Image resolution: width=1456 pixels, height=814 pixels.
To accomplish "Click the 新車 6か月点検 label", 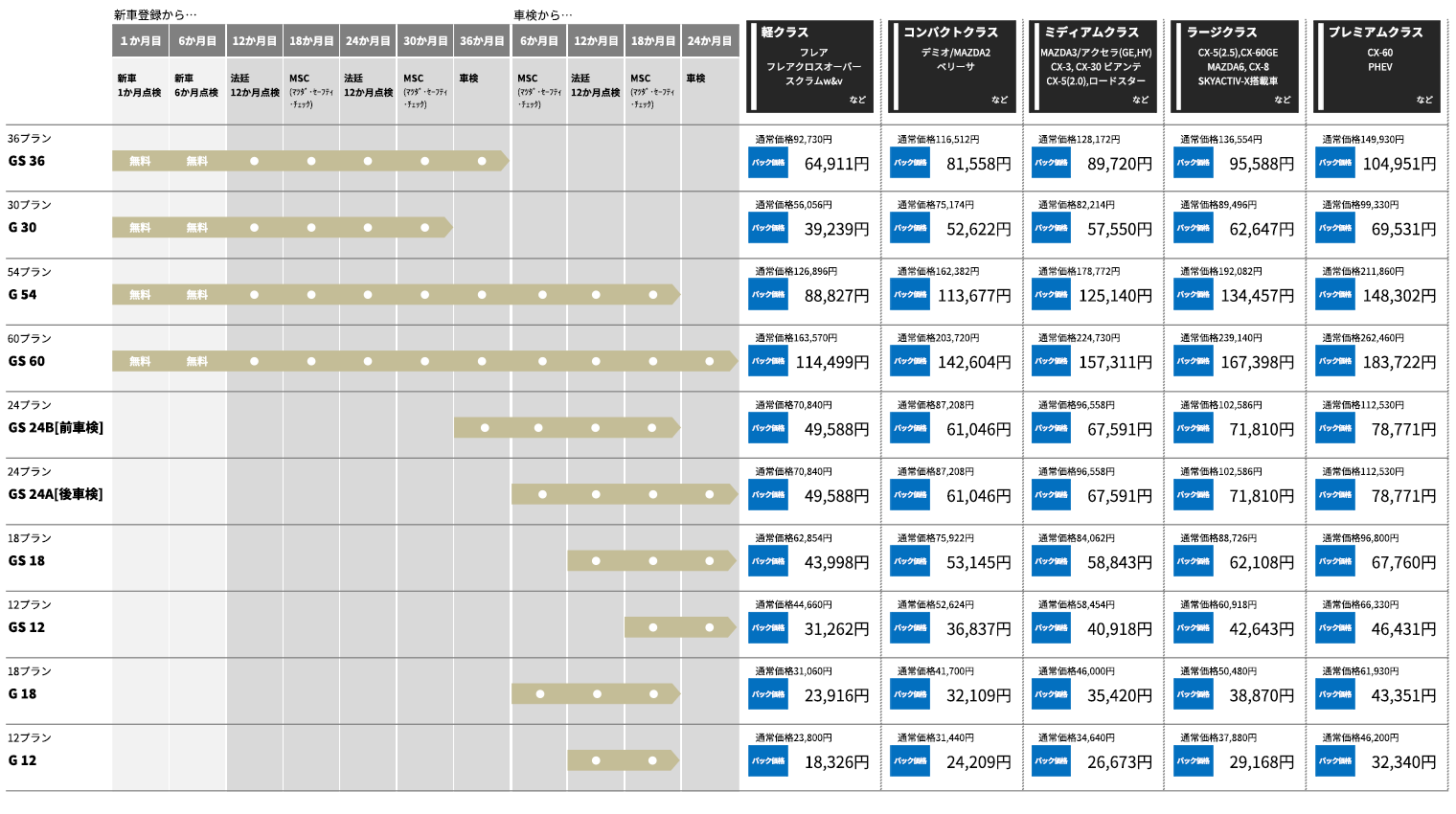I will [195, 85].
